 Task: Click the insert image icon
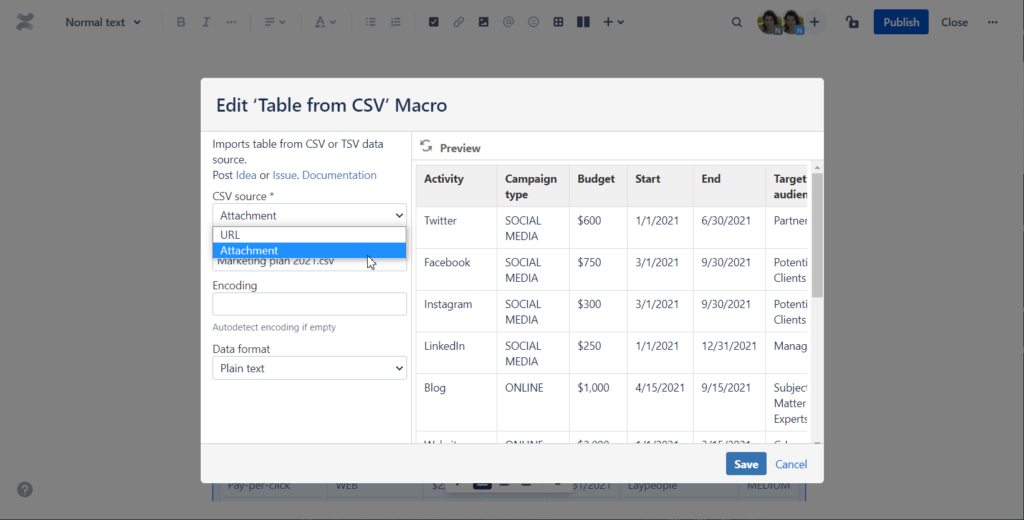[483, 22]
